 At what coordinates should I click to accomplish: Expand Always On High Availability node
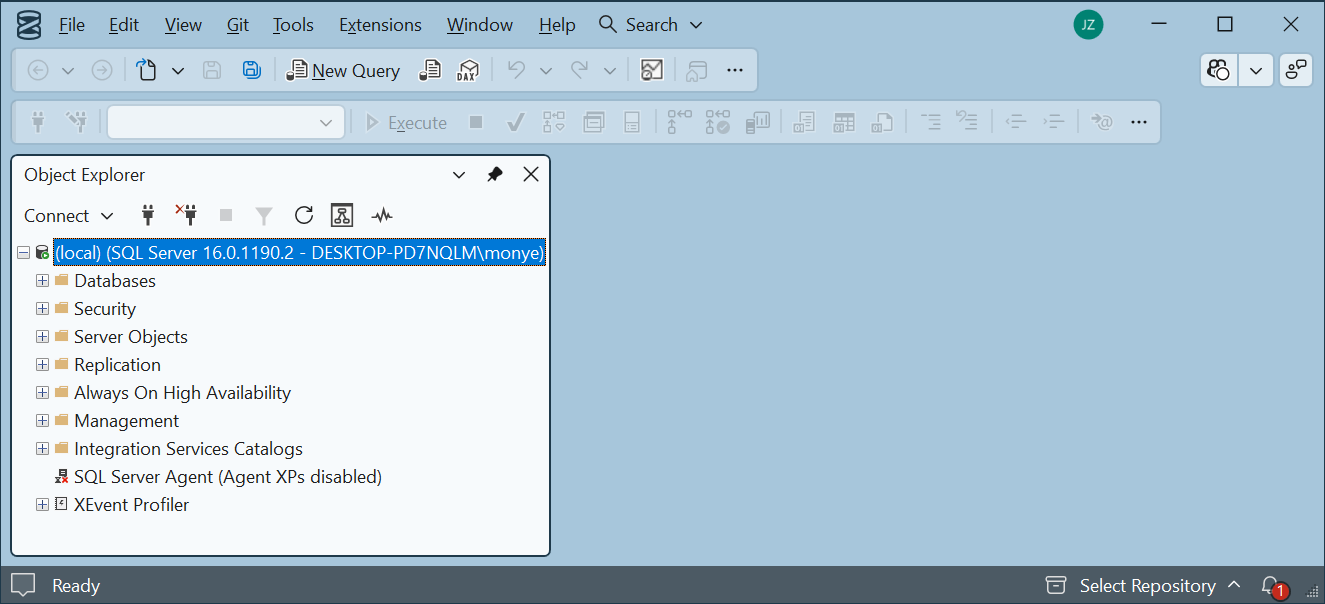[x=42, y=393]
